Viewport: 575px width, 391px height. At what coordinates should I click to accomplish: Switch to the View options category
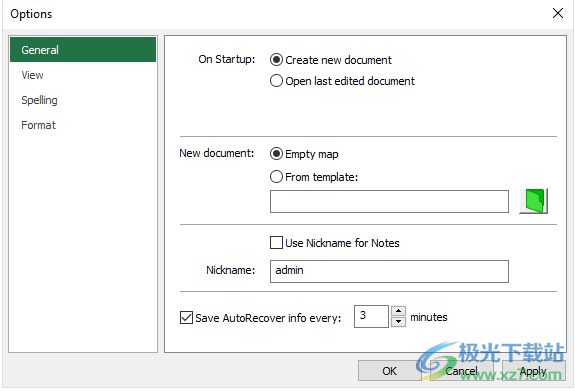pyautogui.click(x=83, y=75)
